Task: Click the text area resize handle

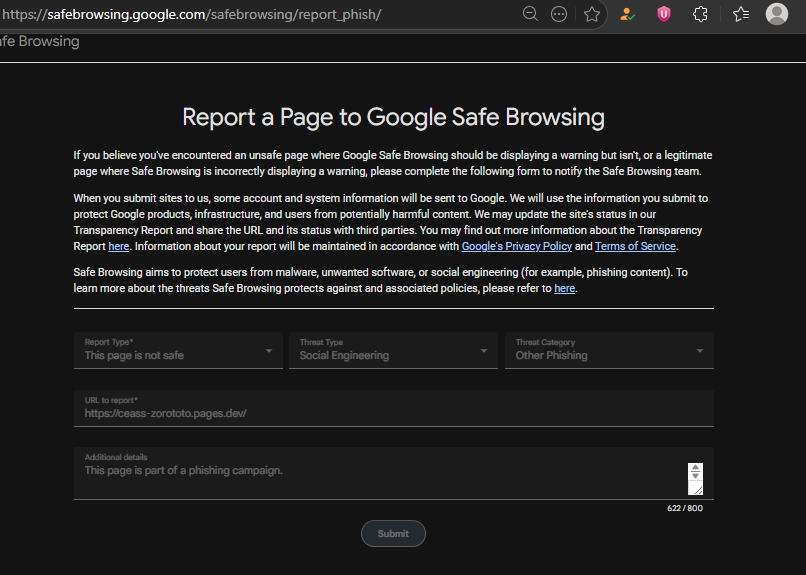Action: coord(698,490)
